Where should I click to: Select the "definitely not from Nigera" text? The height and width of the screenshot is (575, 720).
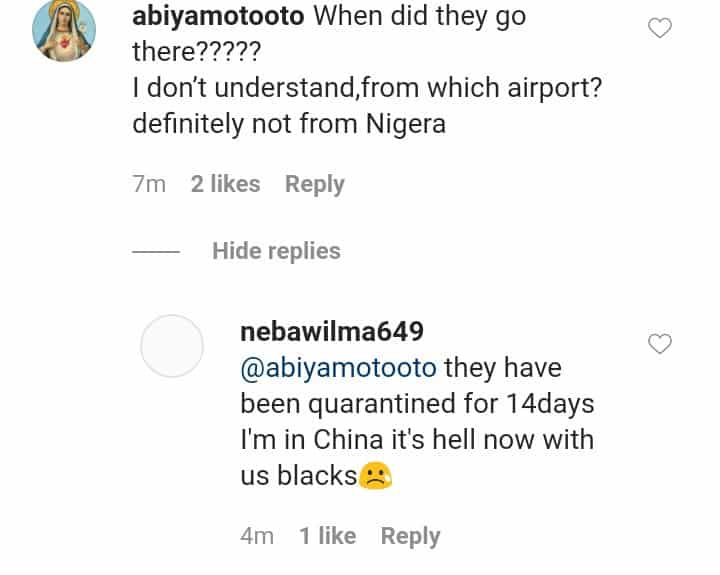click(x=289, y=126)
